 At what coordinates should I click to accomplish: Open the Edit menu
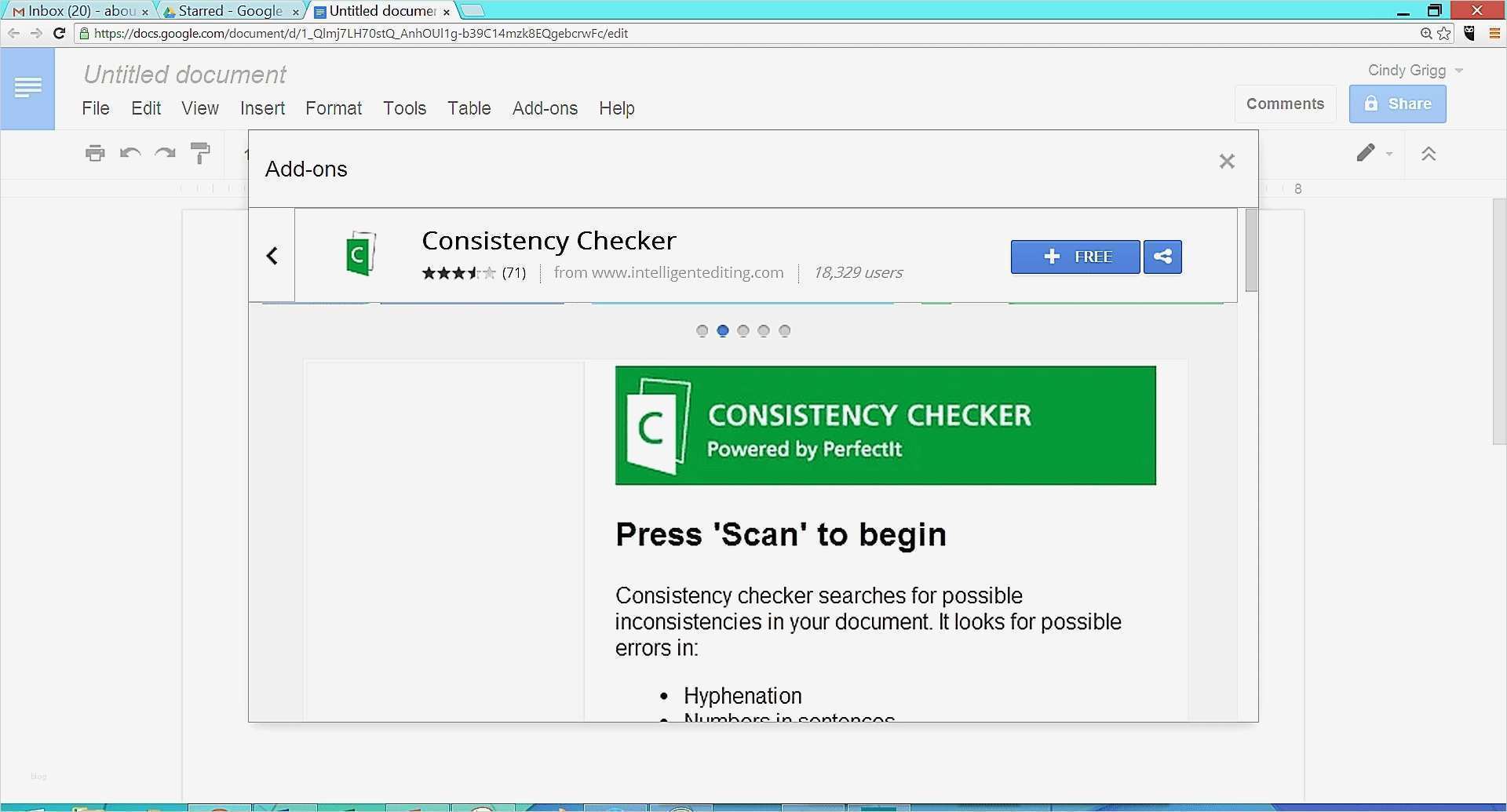pos(146,108)
